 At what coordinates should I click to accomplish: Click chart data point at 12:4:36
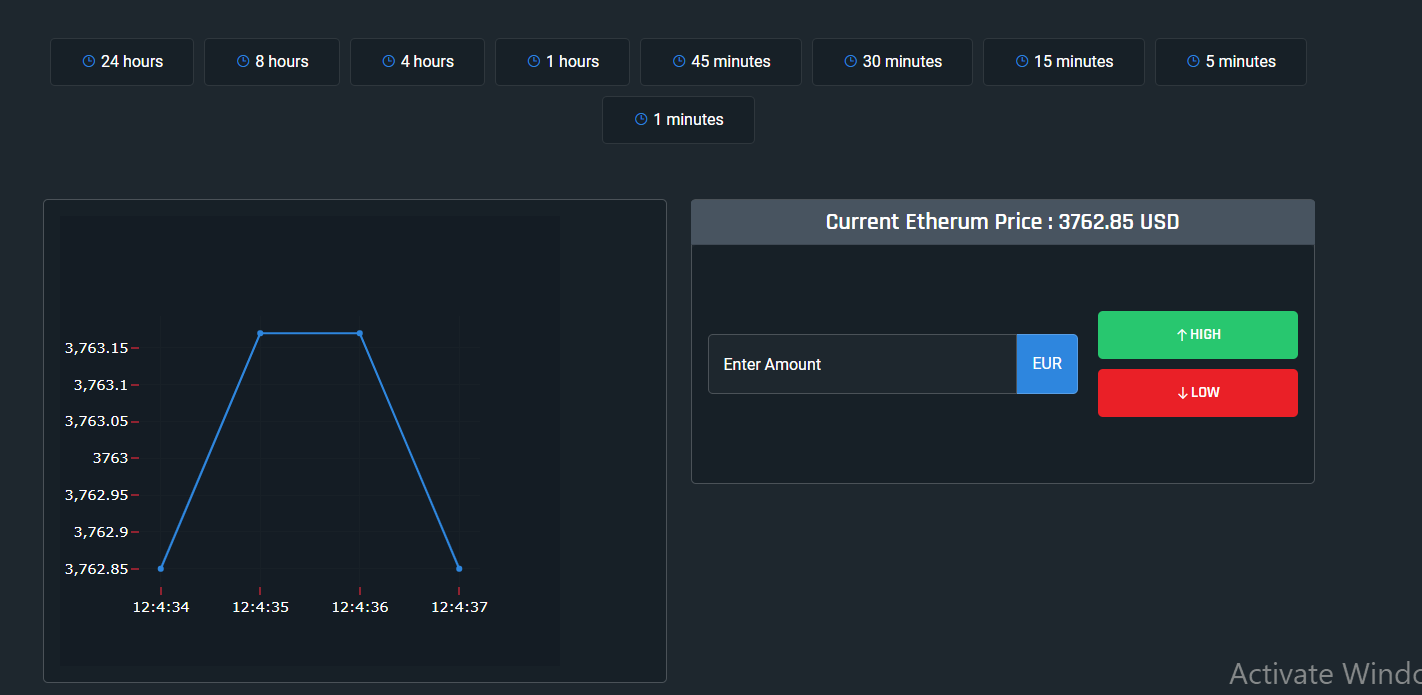click(360, 333)
